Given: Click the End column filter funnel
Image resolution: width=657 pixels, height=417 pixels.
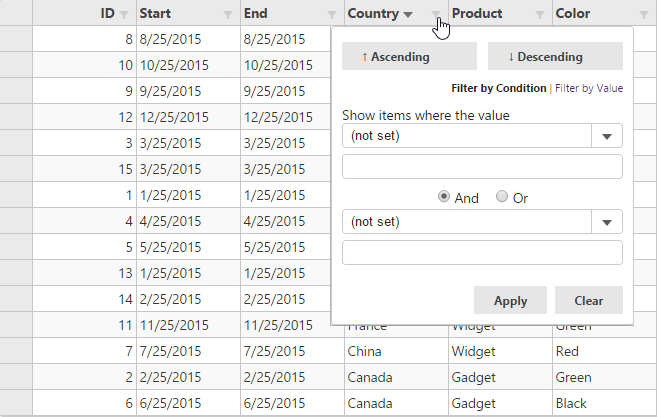Looking at the screenshot, I should 332,15.
